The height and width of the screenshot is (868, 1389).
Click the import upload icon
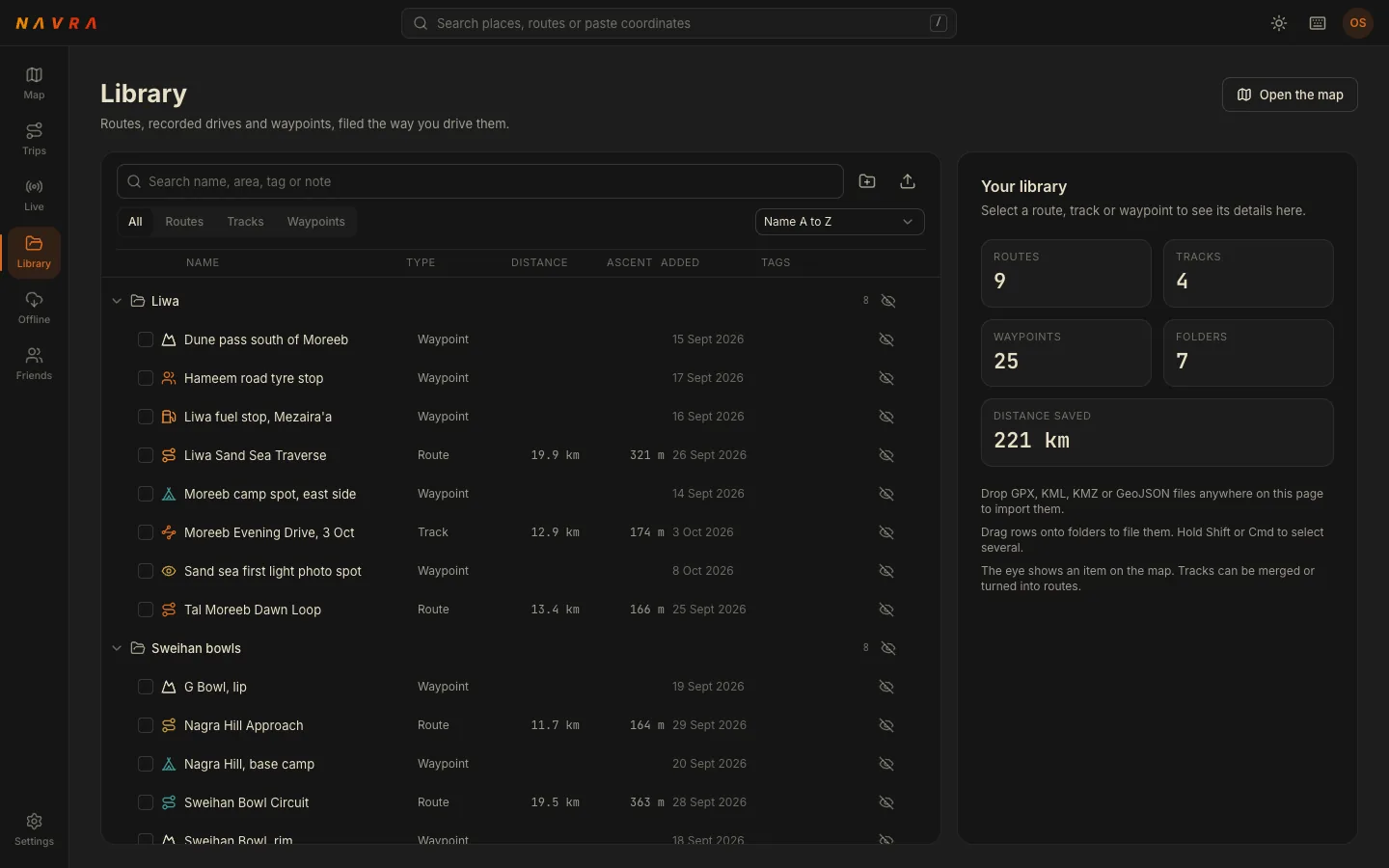pos(908,181)
